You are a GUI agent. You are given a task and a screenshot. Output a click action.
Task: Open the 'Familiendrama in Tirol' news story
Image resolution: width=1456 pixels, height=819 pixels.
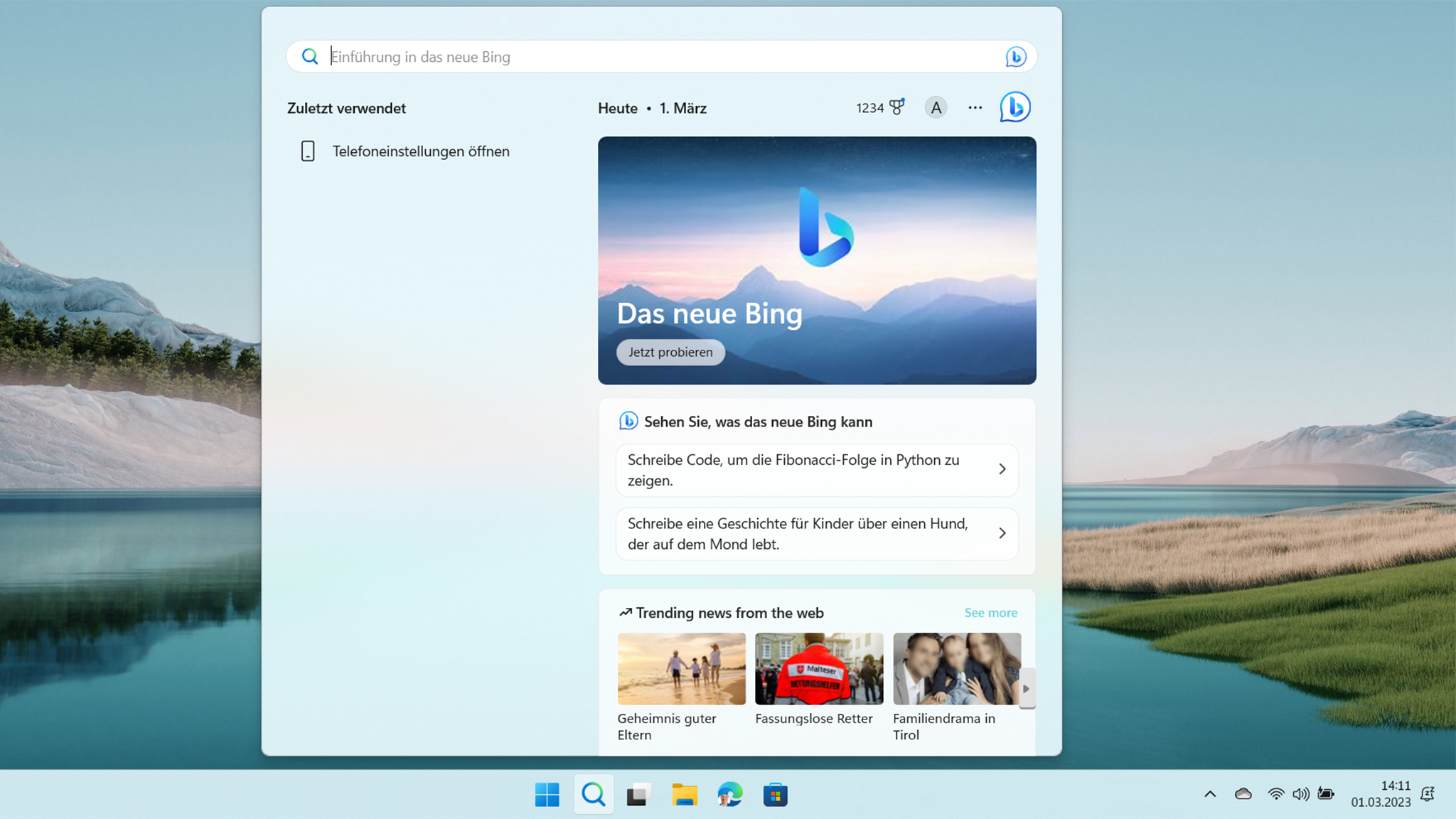click(x=956, y=668)
